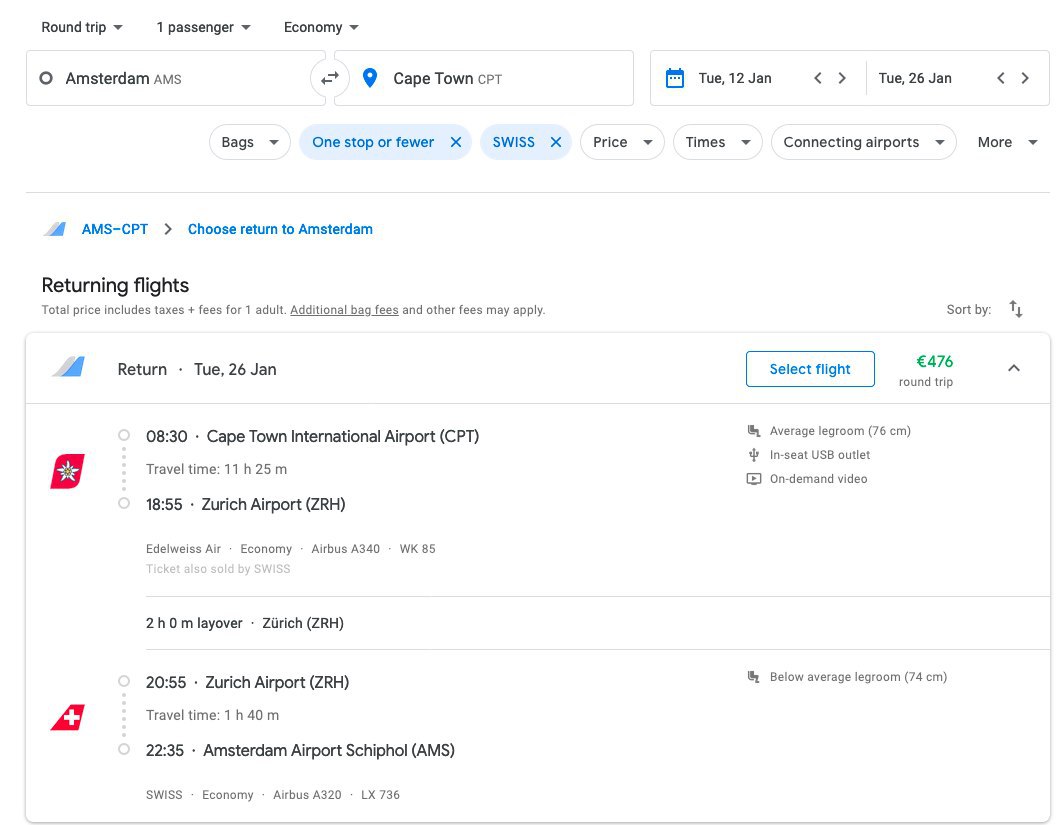Remove the One stop or fewer filter
Screen dimensions: 1064x825
pyautogui.click(x=456, y=142)
